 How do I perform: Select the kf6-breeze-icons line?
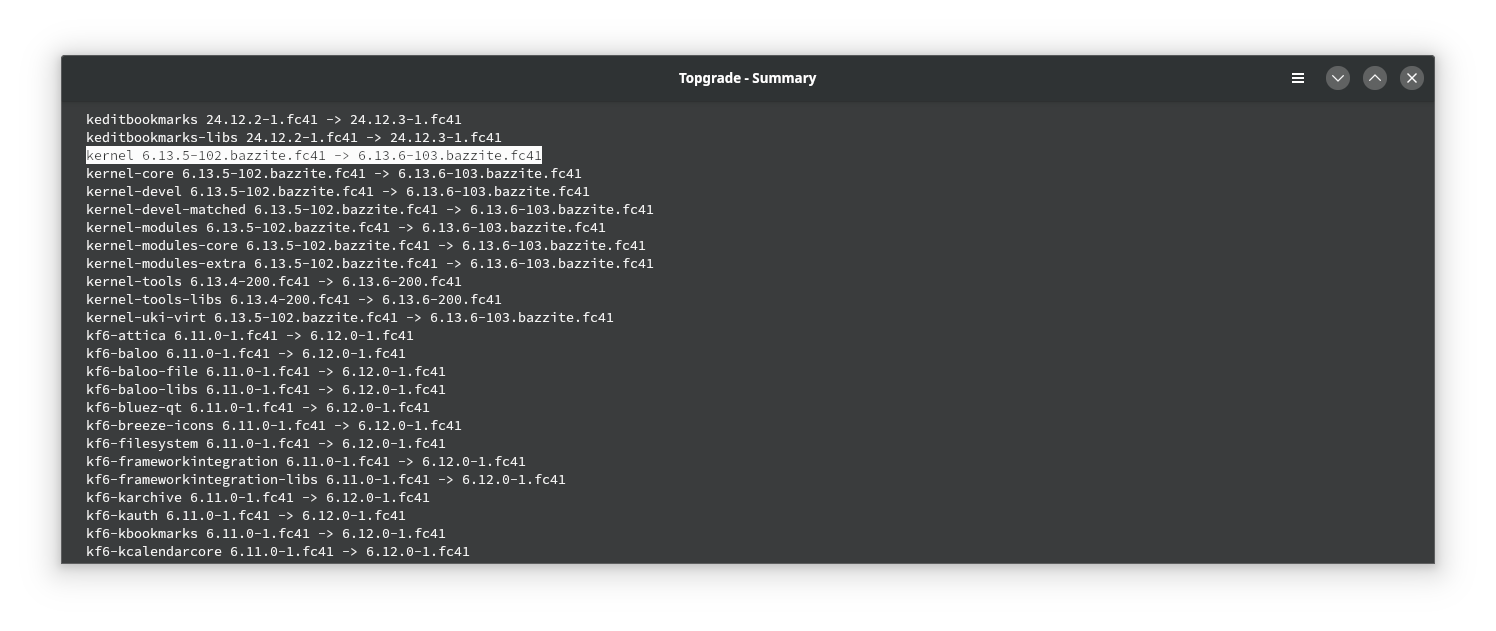[x=273, y=426]
